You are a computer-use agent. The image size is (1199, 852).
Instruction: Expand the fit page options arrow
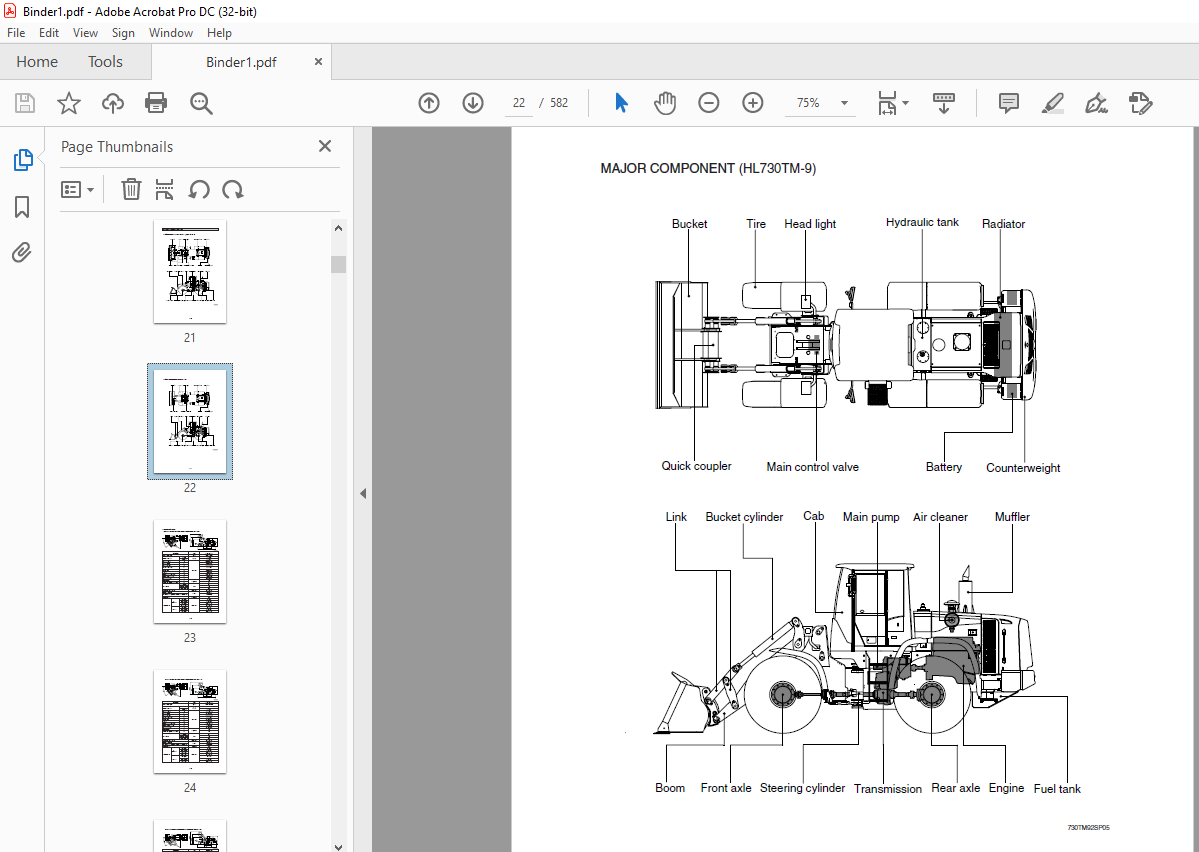click(x=905, y=102)
